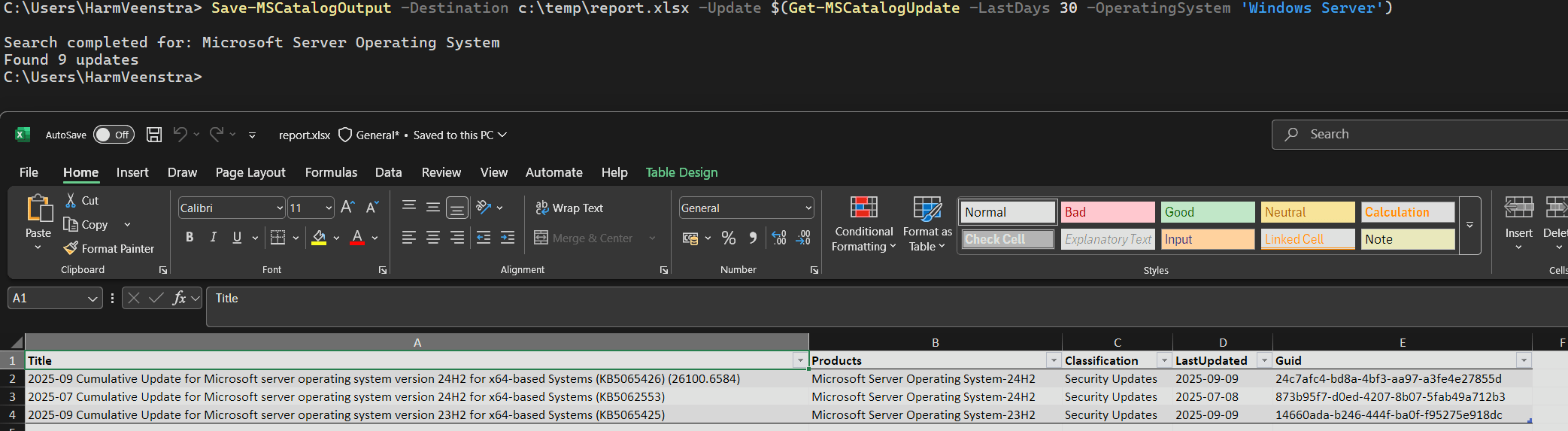Image resolution: width=1568 pixels, height=431 pixels.
Task: Select column A header
Action: pyautogui.click(x=417, y=342)
